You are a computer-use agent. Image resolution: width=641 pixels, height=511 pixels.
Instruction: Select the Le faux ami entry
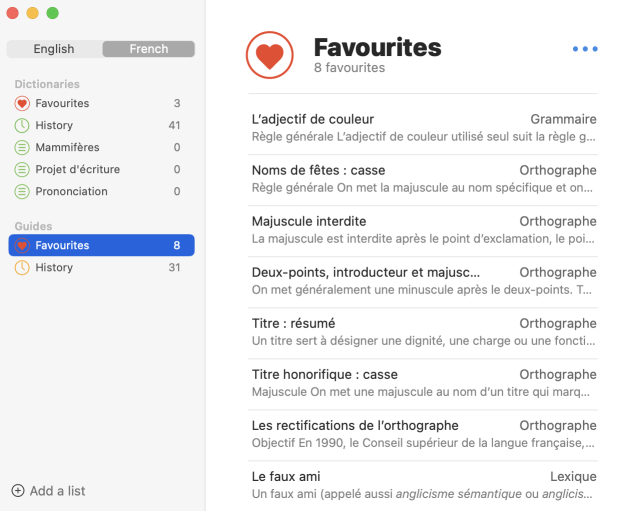coord(423,485)
